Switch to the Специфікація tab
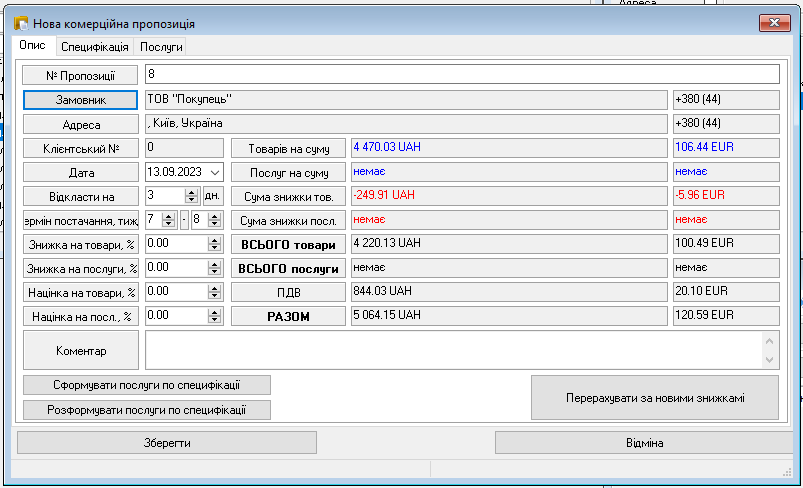803x488 pixels. pos(94,47)
